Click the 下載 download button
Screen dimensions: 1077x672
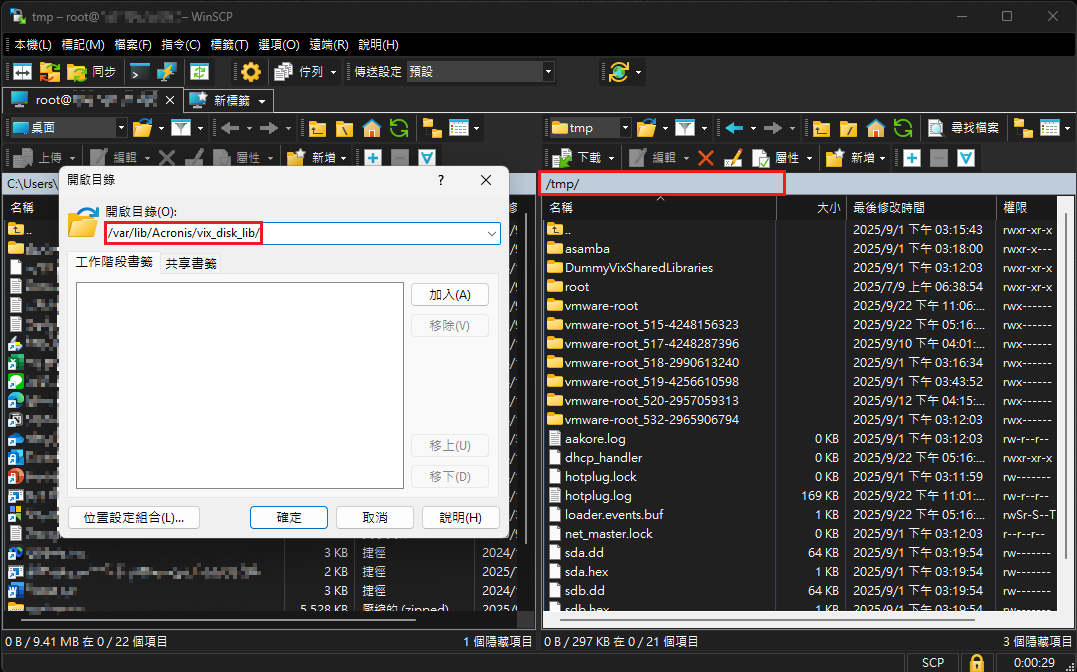tap(578, 158)
